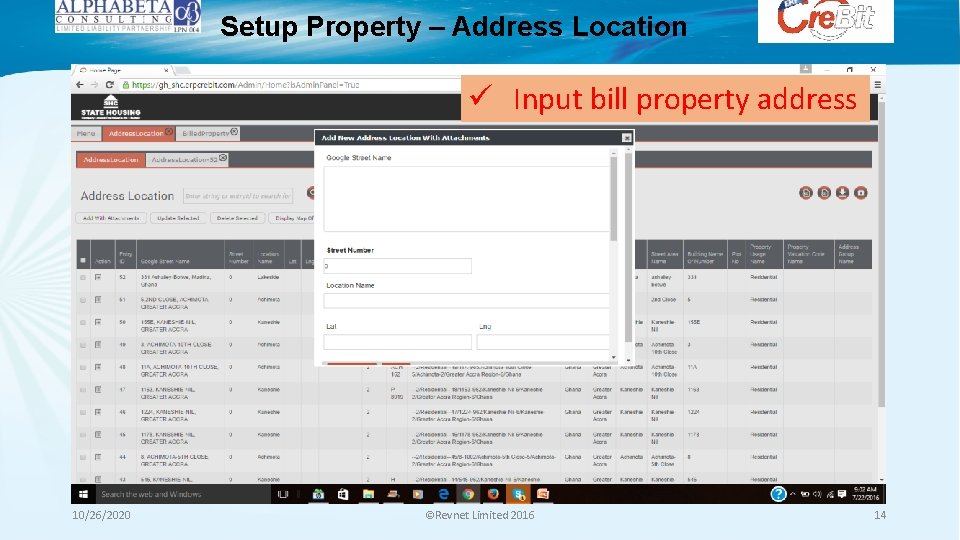Go back with the browser back arrow

(80, 85)
